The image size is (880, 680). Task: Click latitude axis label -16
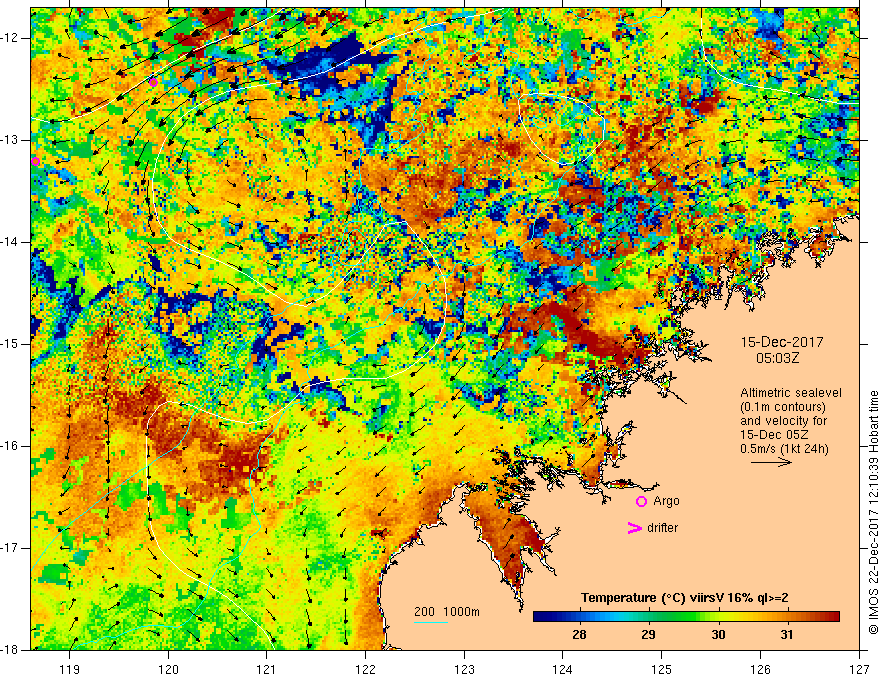point(10,446)
